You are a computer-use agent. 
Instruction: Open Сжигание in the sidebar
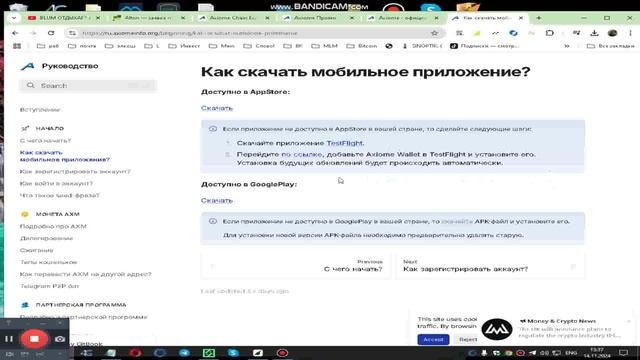pyautogui.click(x=37, y=250)
